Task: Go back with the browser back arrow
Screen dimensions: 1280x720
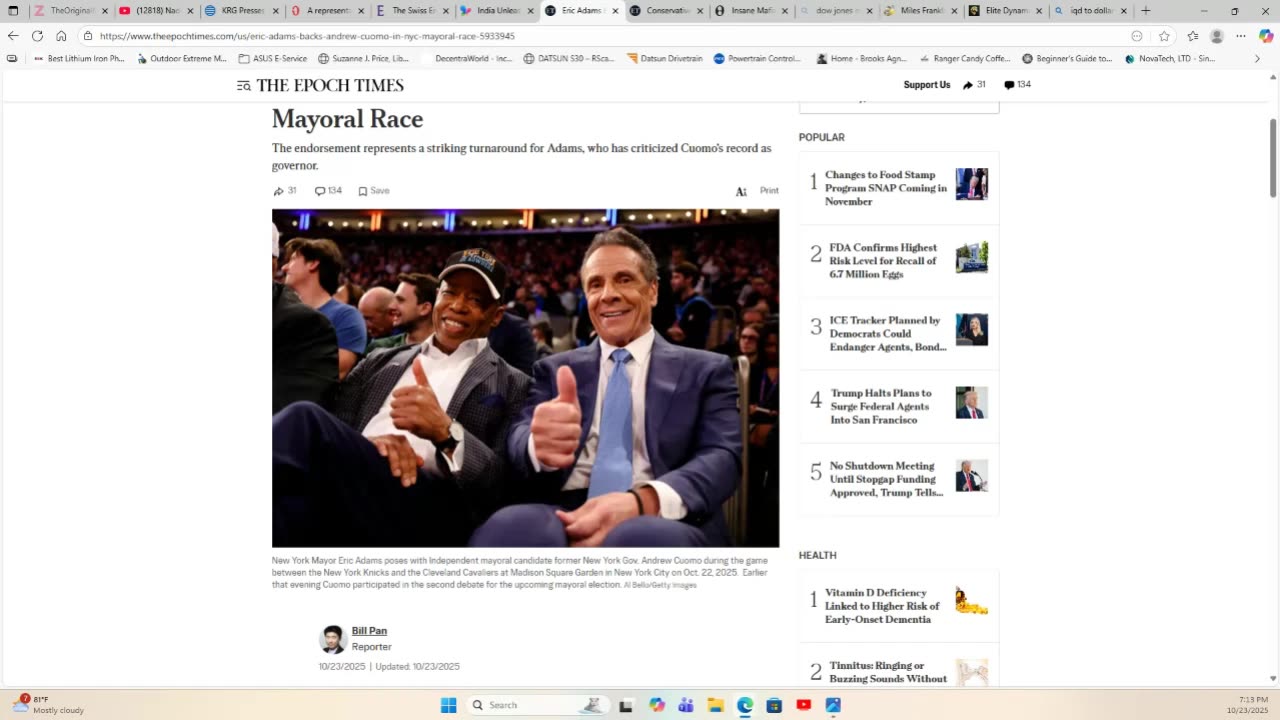Action: coord(13,36)
